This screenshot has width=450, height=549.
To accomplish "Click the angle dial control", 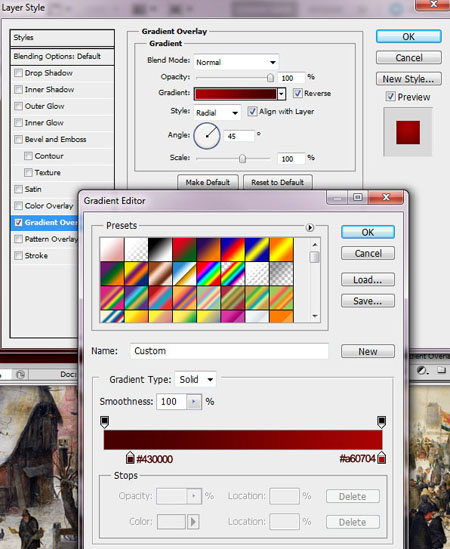I will coord(207,136).
